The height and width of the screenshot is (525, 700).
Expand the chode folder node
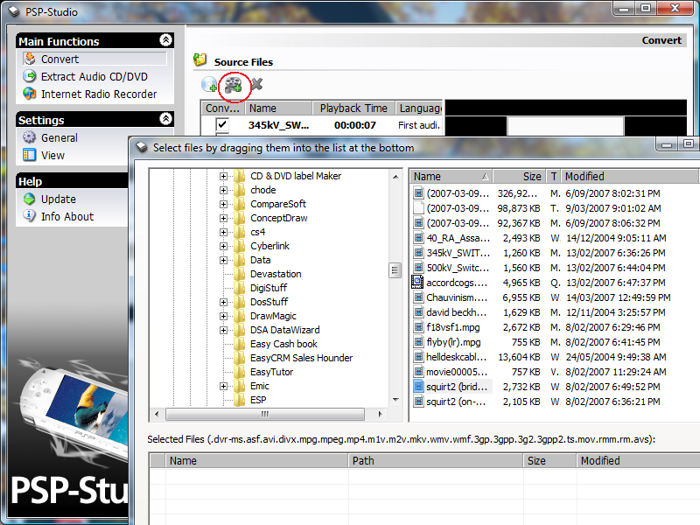(223, 190)
